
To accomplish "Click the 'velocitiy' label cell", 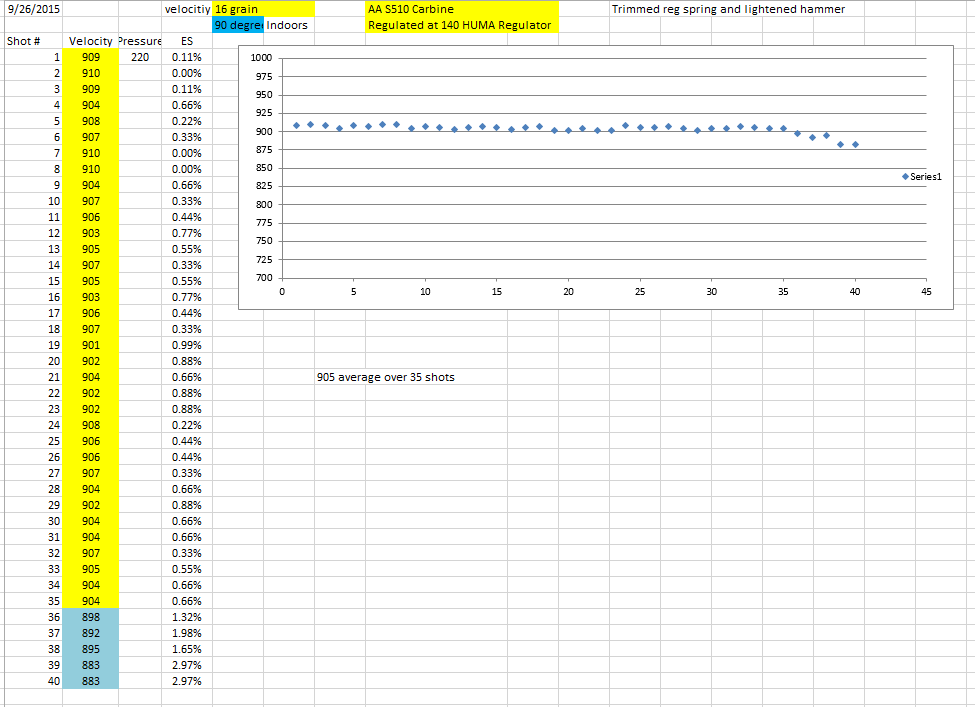I will 187,9.
